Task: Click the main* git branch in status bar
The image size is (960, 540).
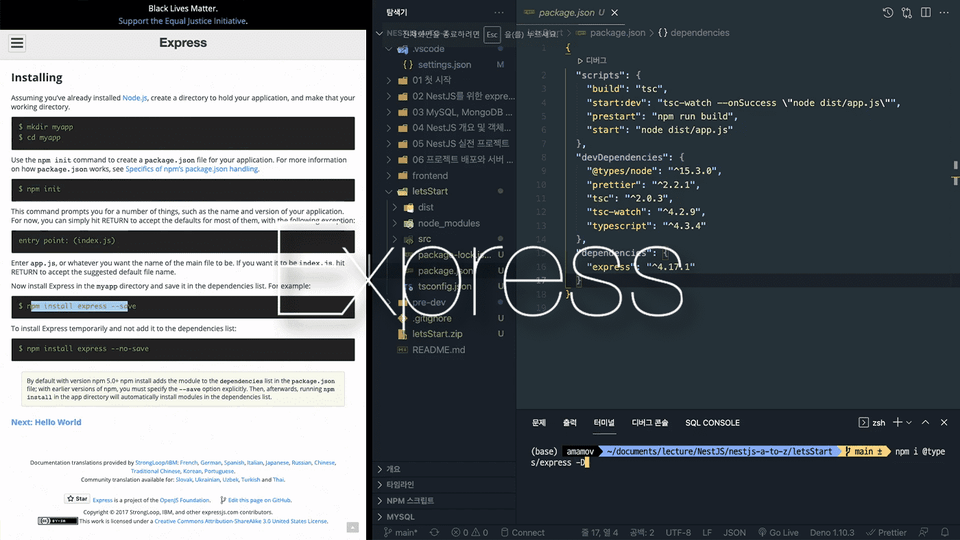Action: [400, 533]
